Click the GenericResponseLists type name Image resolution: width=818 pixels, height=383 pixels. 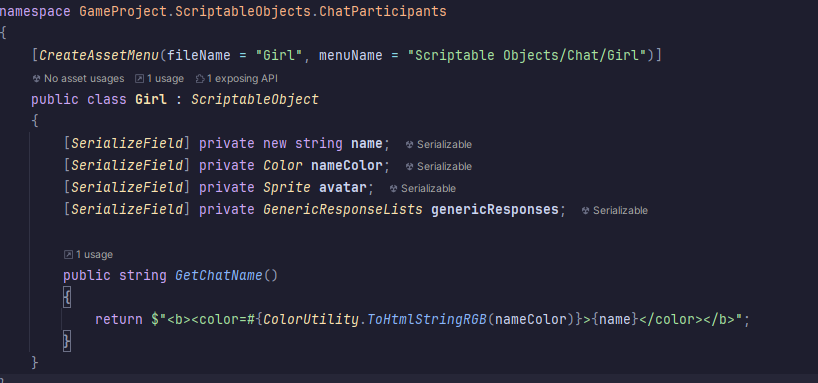[x=343, y=210]
